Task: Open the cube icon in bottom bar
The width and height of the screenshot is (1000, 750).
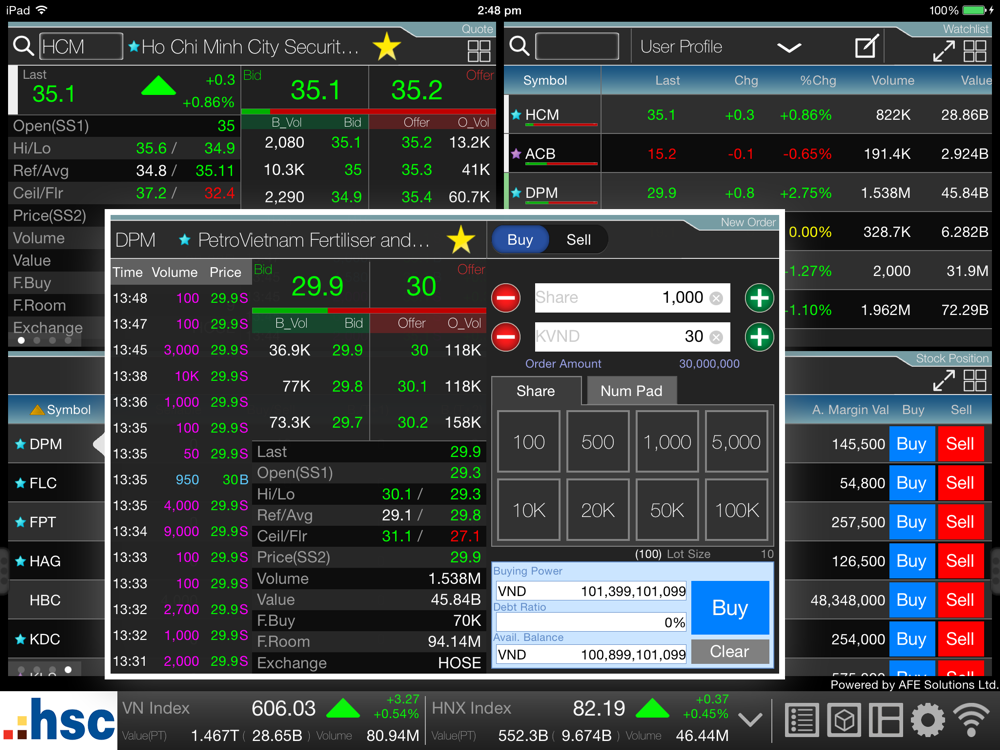Action: pos(844,721)
